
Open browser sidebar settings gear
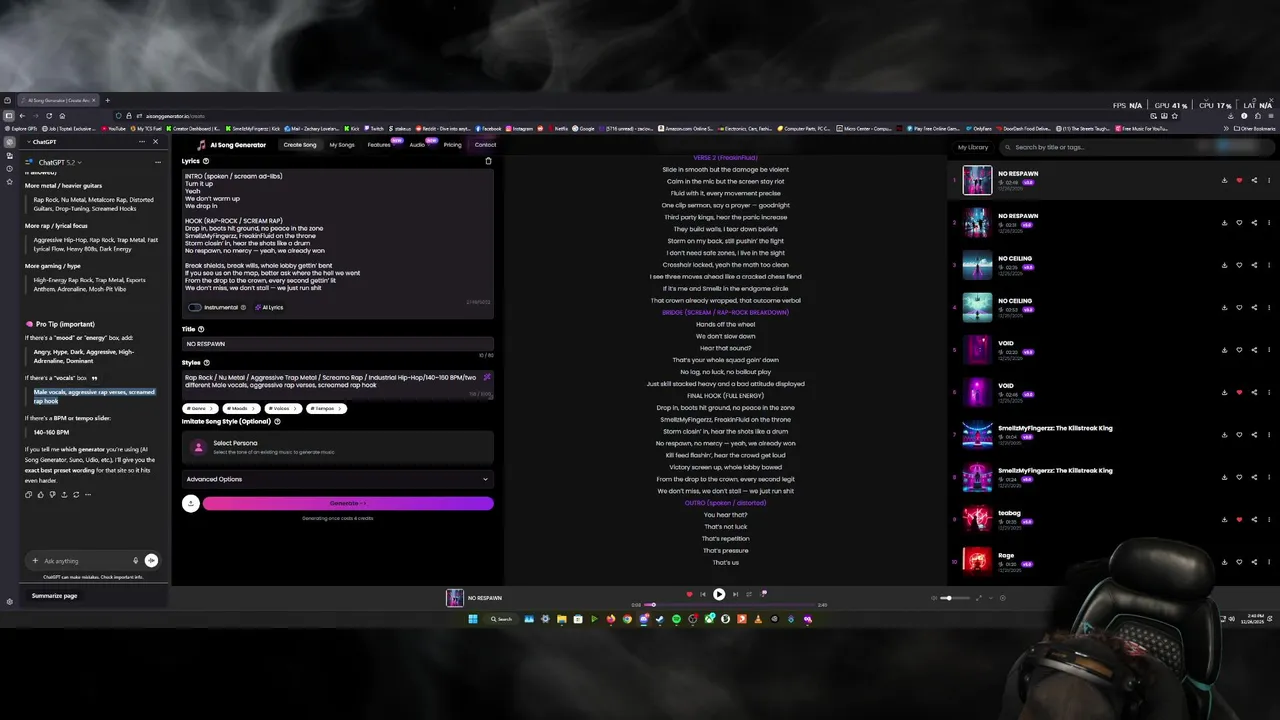(x=9, y=602)
